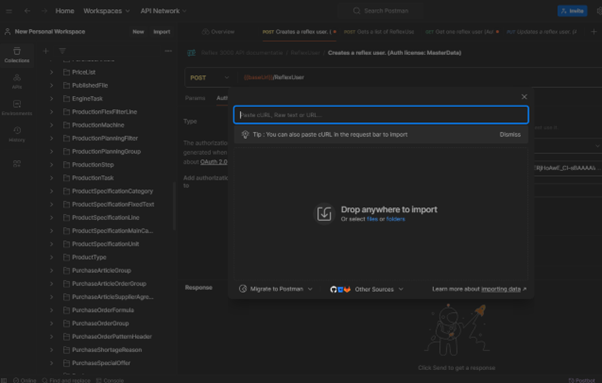Click the workspace user icon

pos(7,32)
